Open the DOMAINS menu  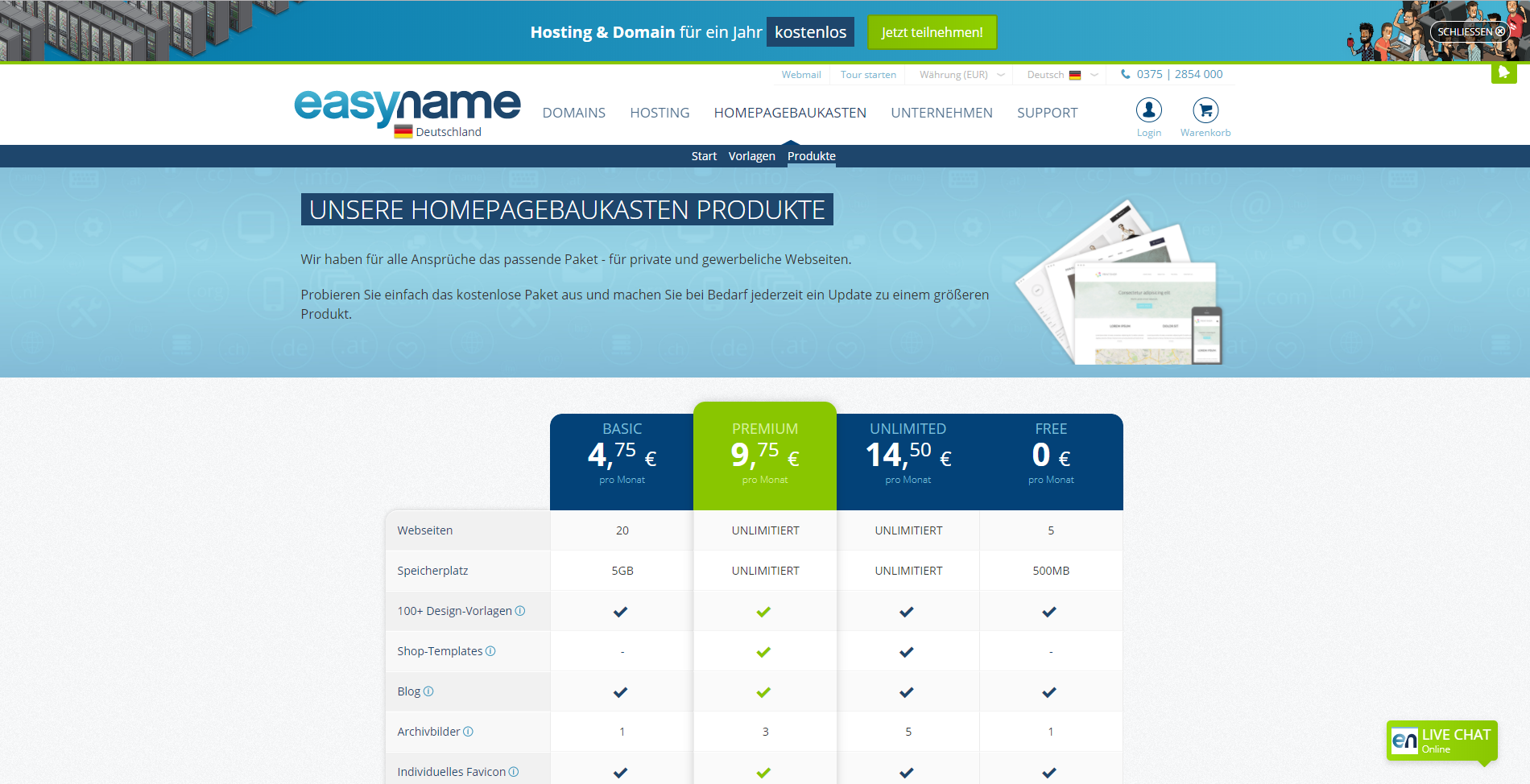pyautogui.click(x=574, y=113)
